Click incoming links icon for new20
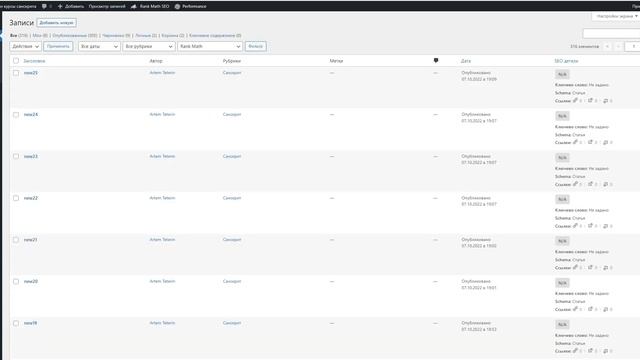This screenshot has height=360, width=640. (x=605, y=309)
